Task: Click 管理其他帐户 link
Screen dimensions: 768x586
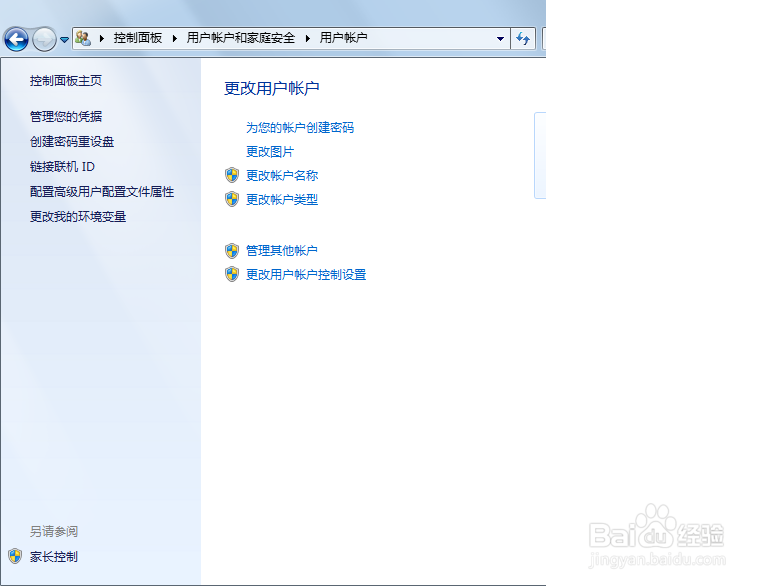Action: tap(282, 250)
